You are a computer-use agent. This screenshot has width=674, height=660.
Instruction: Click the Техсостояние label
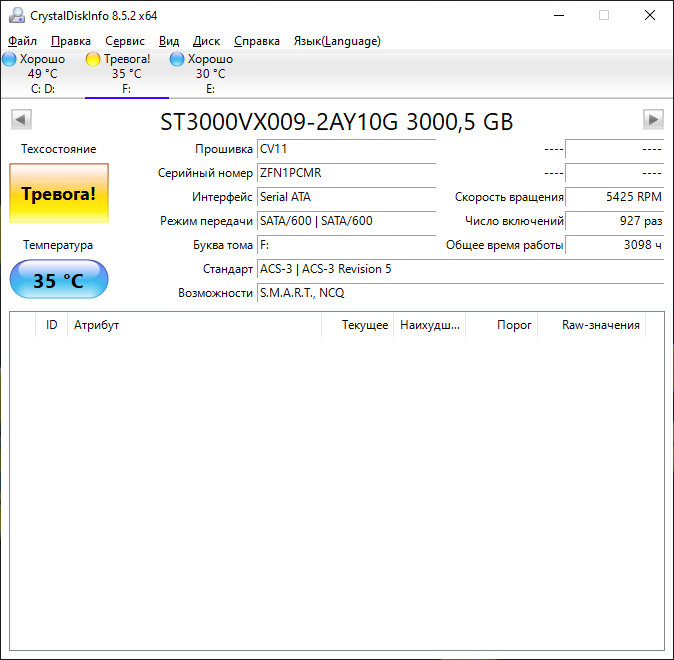click(59, 149)
